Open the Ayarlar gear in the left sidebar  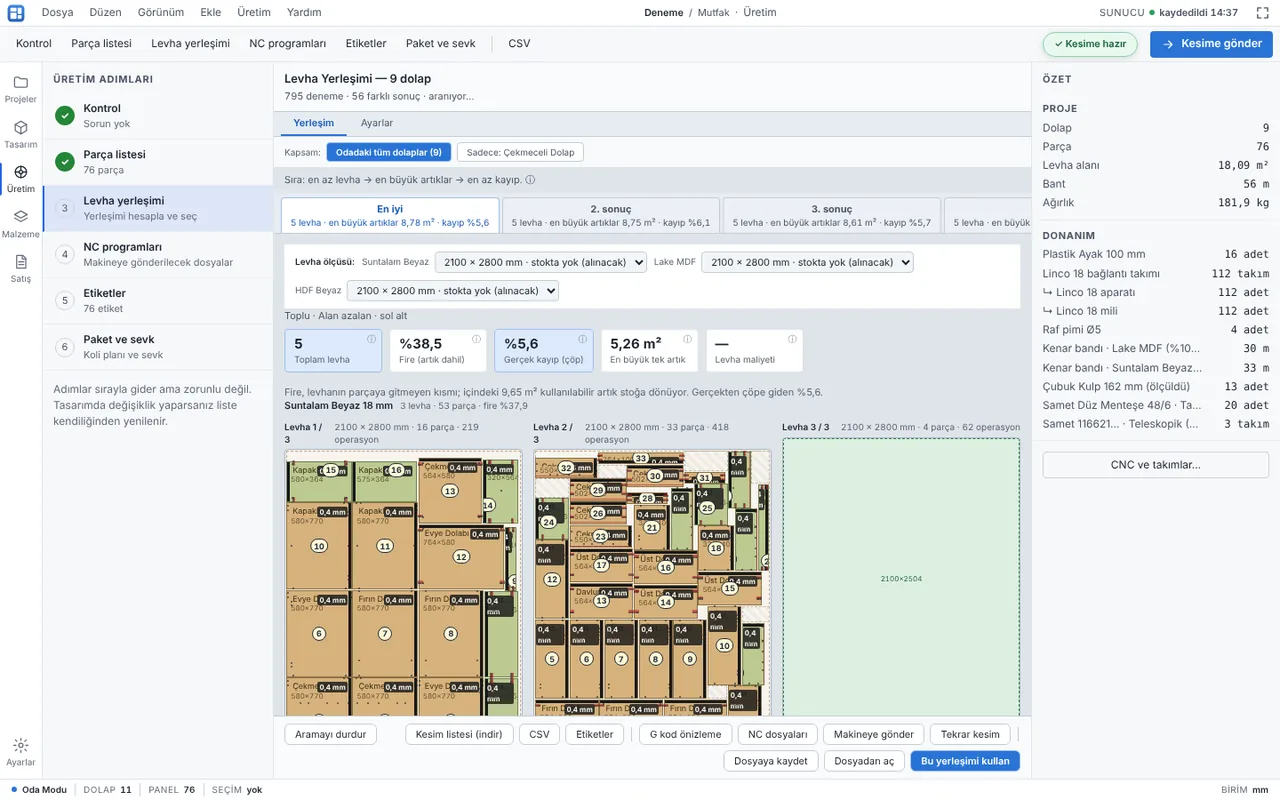pos(21,752)
